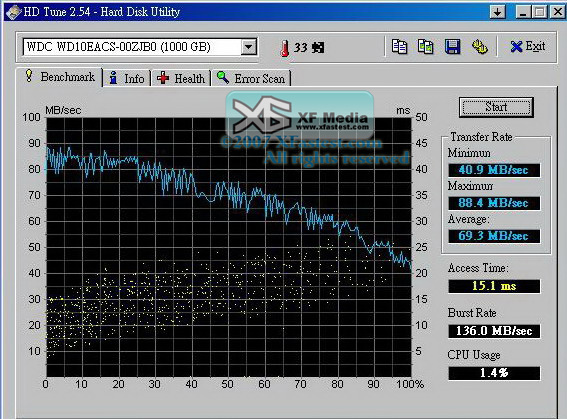
Task: Click the blue X Exit icon
Action: tap(516, 47)
